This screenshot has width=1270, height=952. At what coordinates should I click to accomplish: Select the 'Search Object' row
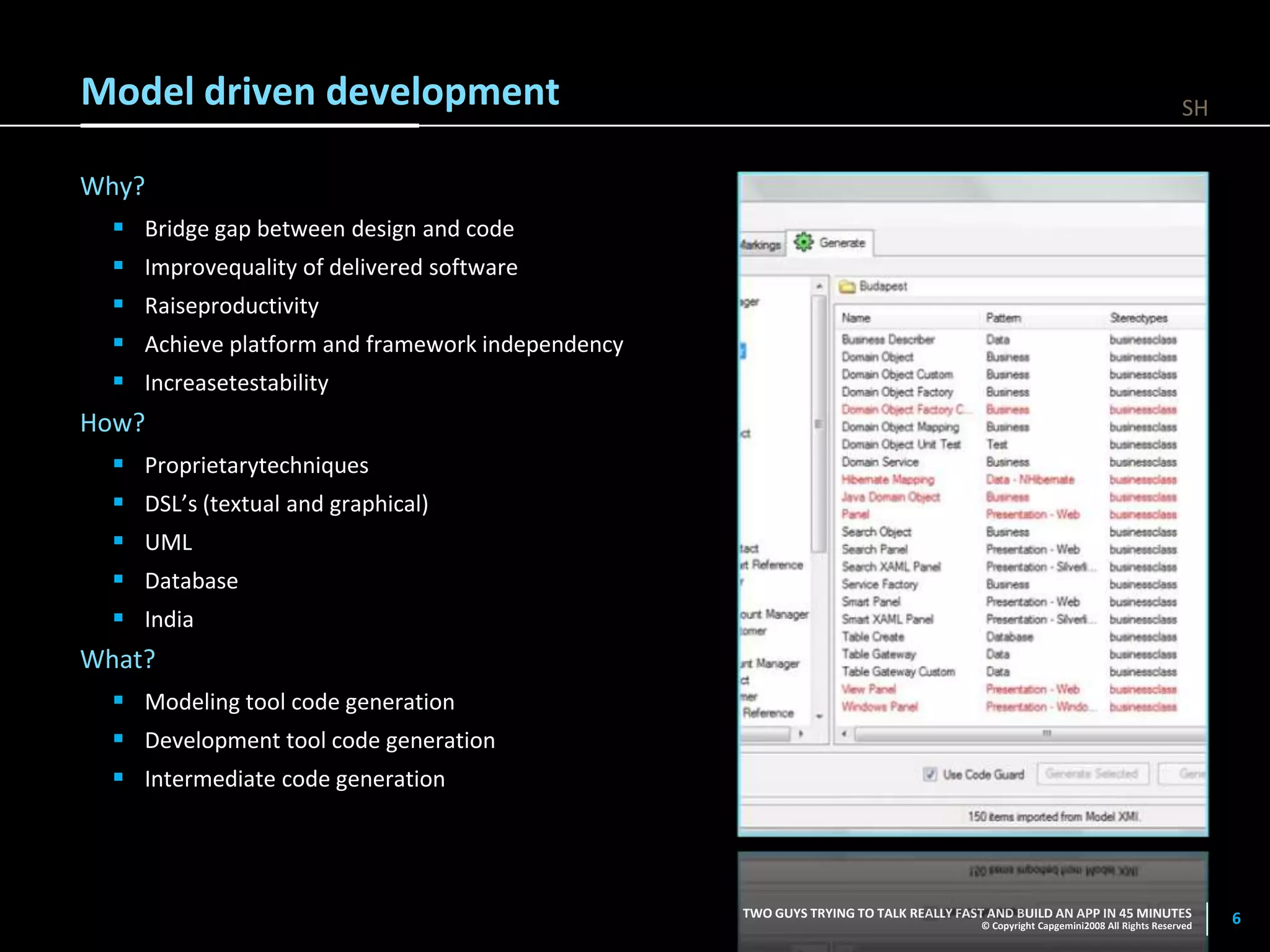click(1009, 532)
